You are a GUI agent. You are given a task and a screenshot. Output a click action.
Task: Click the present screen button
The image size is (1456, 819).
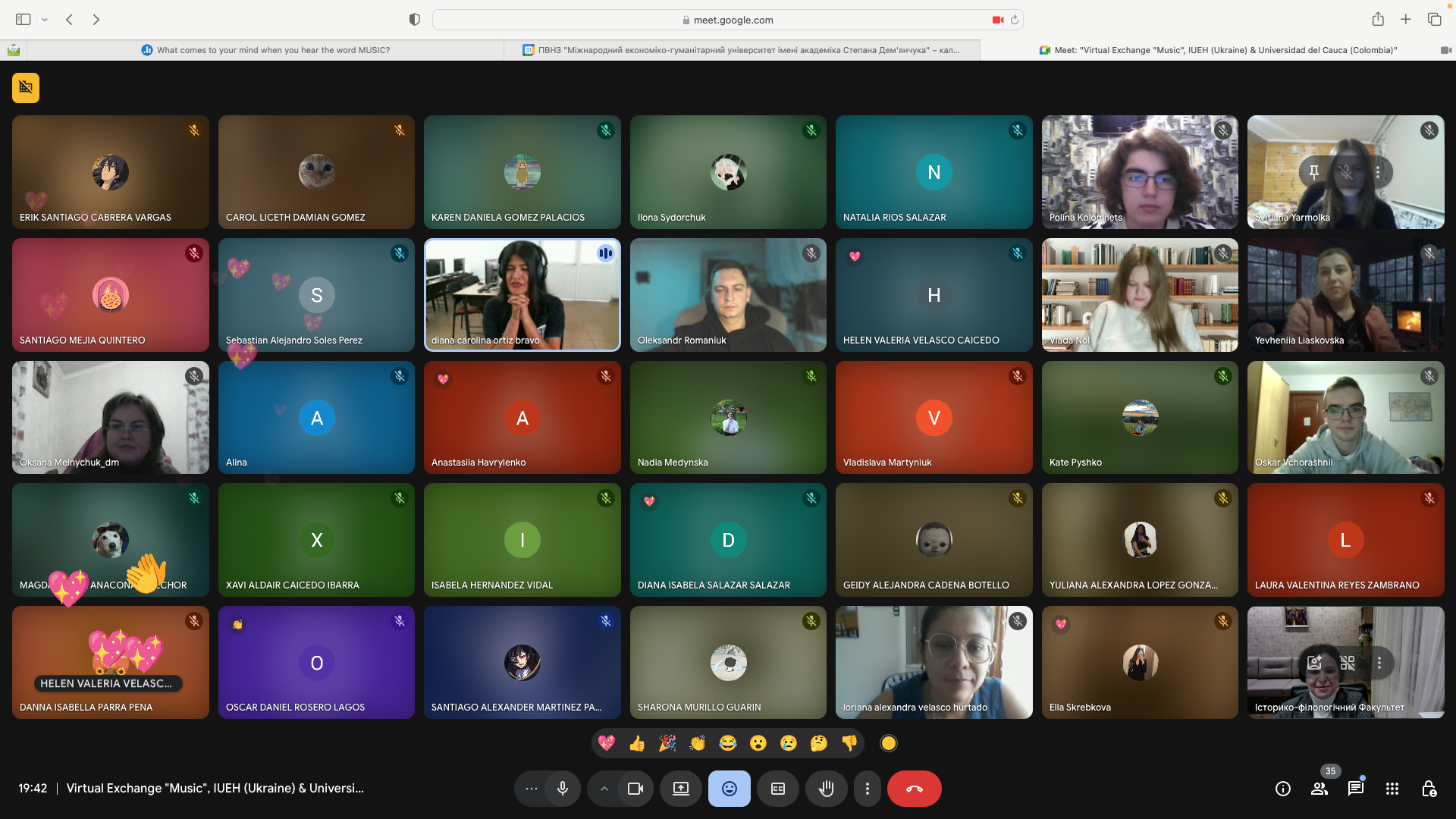point(680,789)
